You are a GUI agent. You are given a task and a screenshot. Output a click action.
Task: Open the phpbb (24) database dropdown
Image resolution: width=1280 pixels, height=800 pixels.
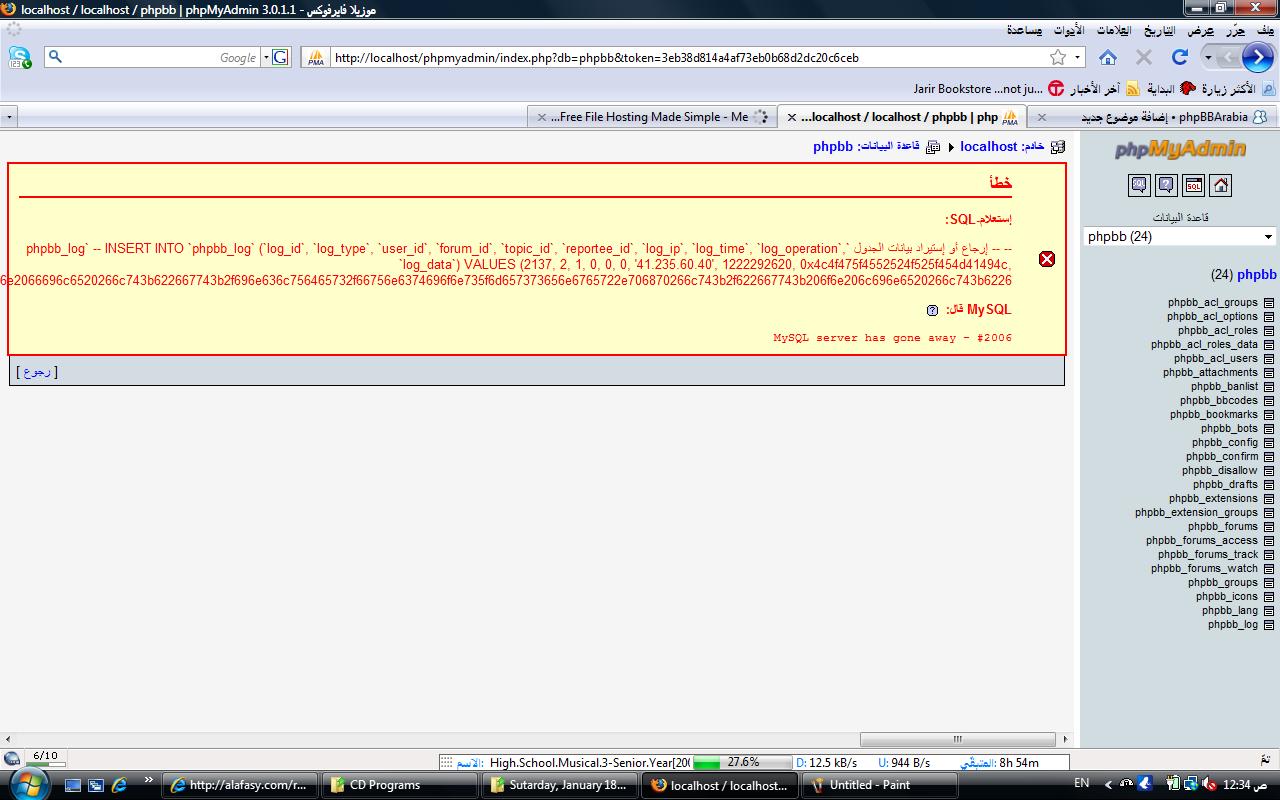1180,237
